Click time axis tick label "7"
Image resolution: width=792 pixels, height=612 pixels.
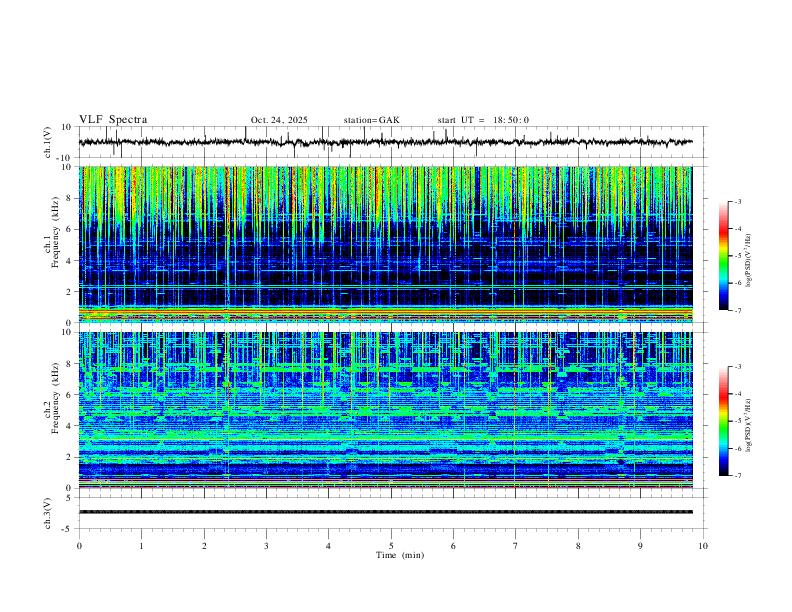click(516, 546)
